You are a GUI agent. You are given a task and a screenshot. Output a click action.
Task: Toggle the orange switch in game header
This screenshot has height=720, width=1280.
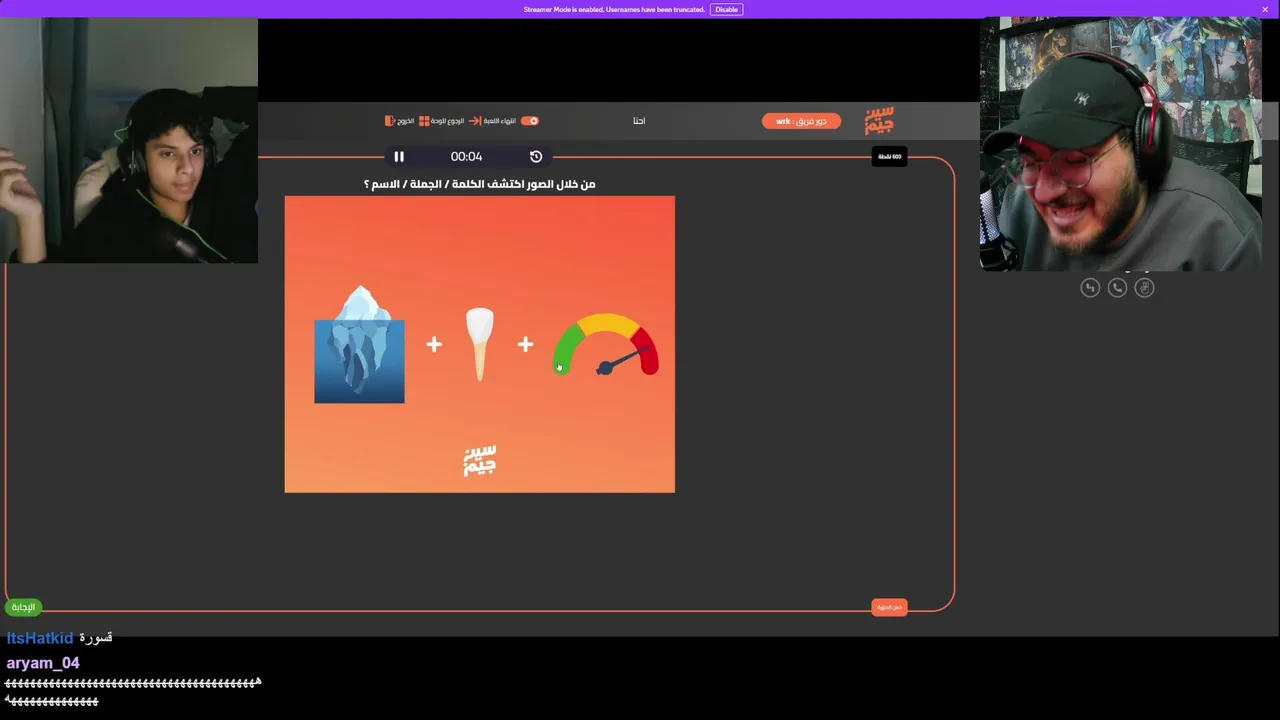530,121
